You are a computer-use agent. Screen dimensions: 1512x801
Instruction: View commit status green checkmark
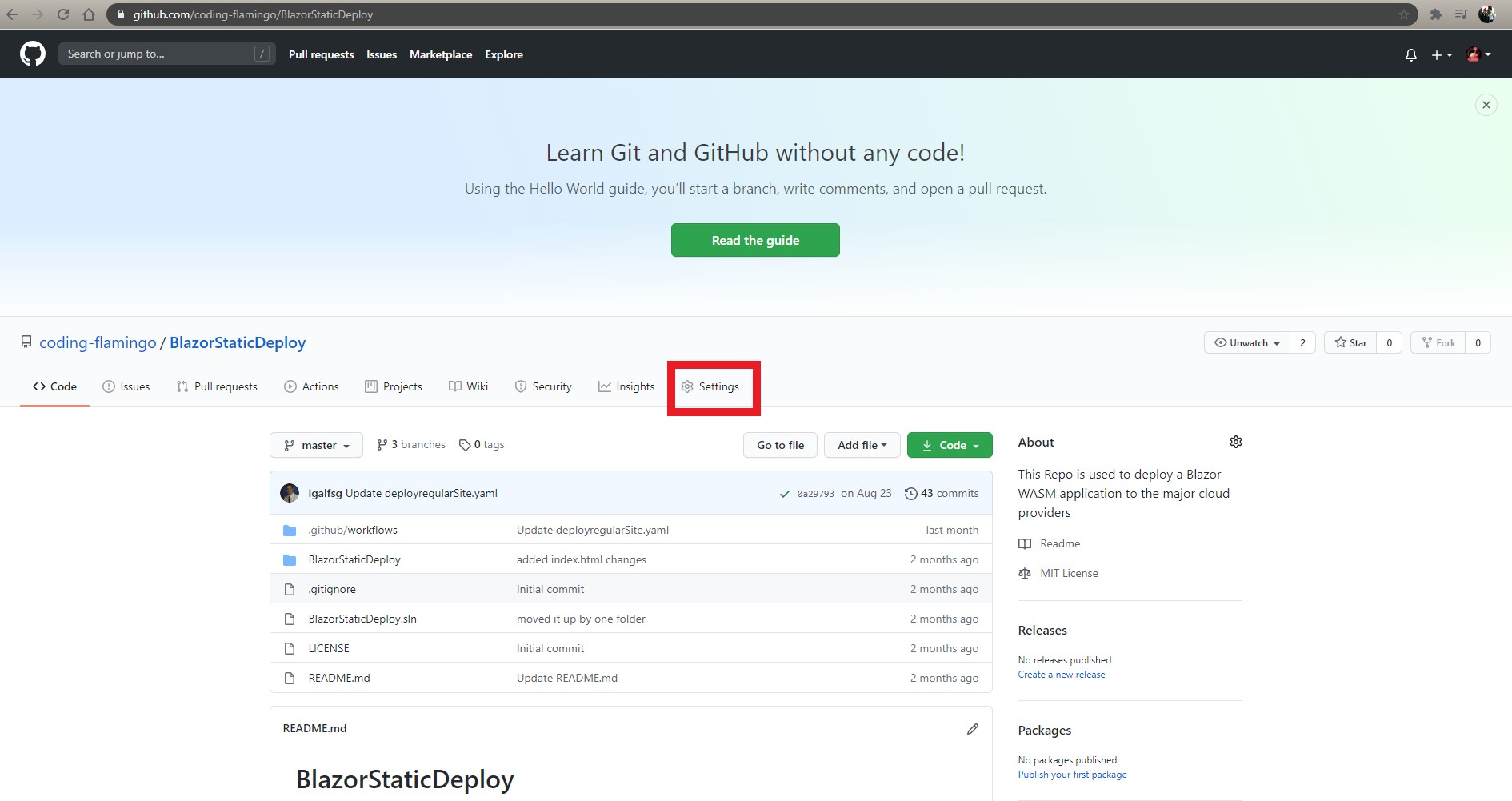click(785, 494)
